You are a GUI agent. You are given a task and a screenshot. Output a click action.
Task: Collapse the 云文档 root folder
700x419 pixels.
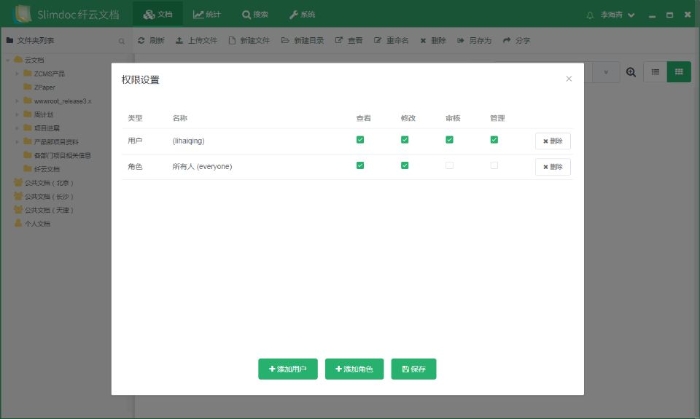tap(6, 59)
